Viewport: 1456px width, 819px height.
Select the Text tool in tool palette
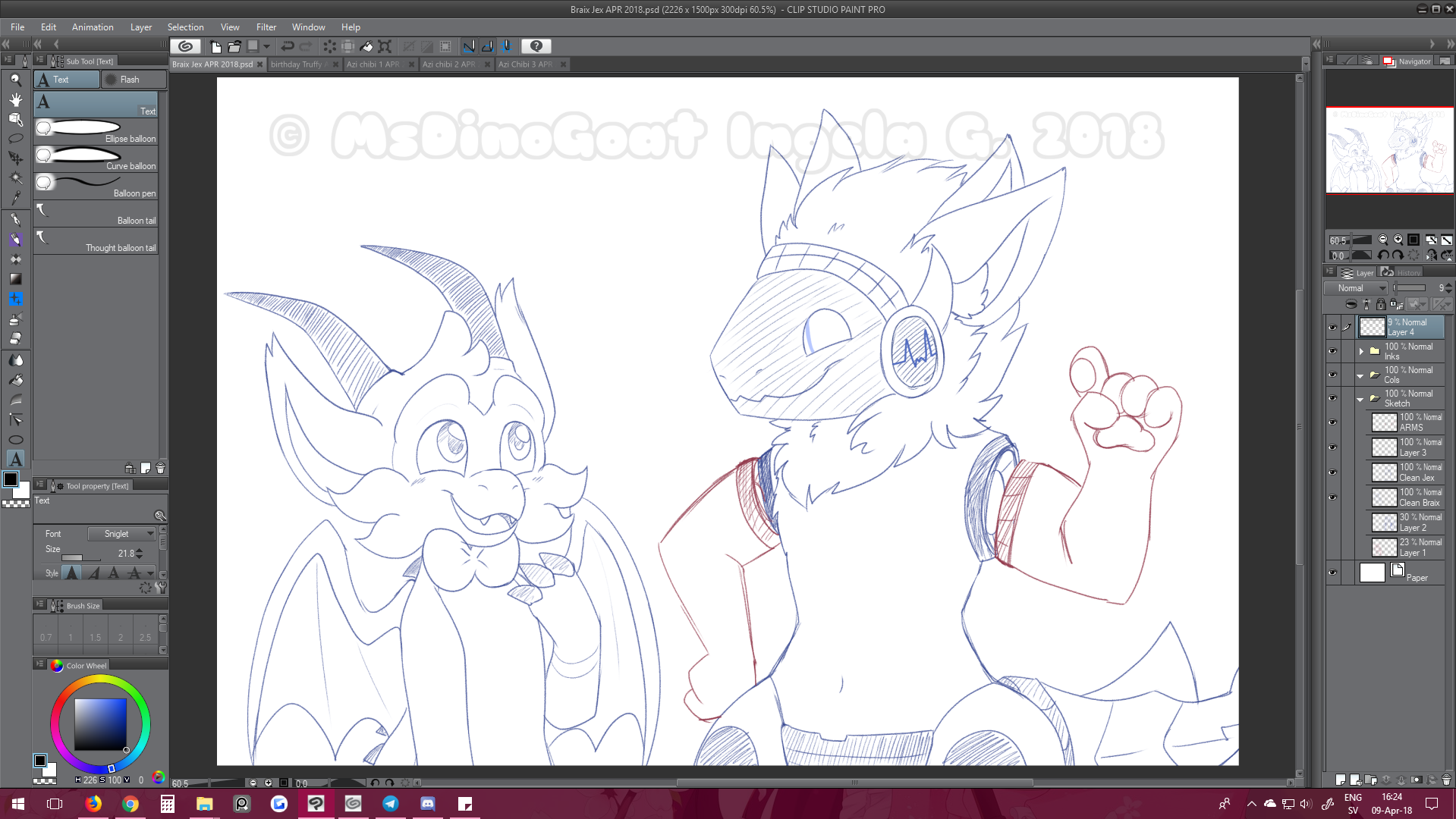pos(15,459)
